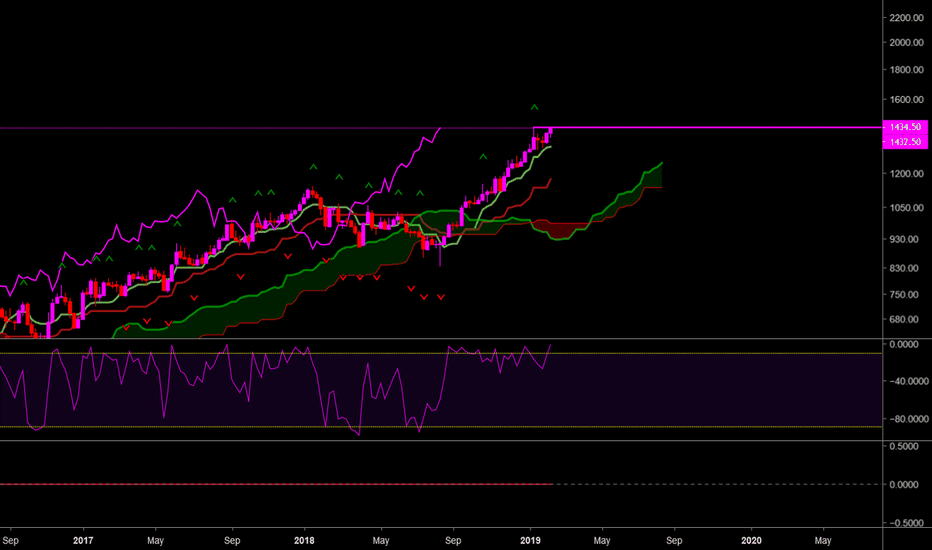Click the Sep label just before 2018

(232, 540)
